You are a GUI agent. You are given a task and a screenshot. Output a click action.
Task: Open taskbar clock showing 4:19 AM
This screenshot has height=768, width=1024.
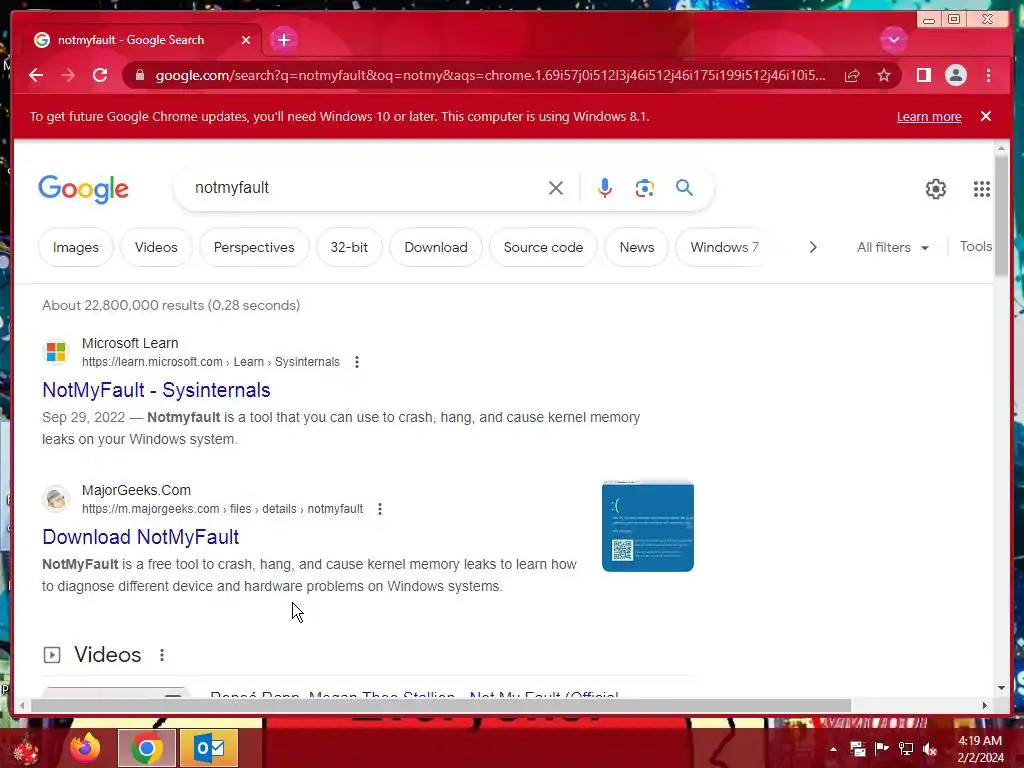click(980, 749)
